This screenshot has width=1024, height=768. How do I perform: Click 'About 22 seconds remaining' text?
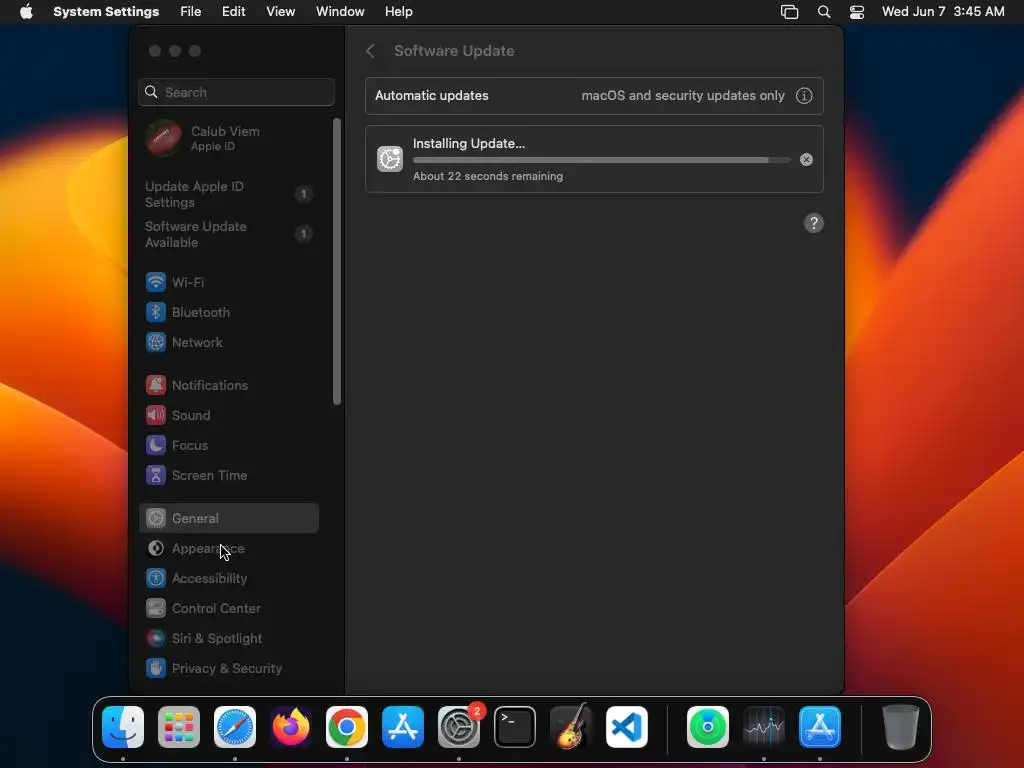tap(488, 176)
